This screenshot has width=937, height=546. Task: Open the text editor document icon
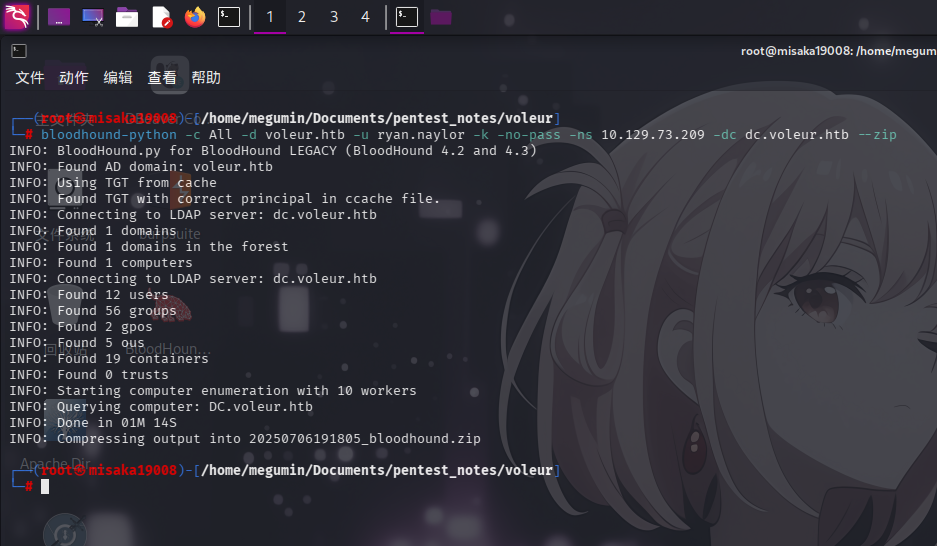[x=161, y=17]
